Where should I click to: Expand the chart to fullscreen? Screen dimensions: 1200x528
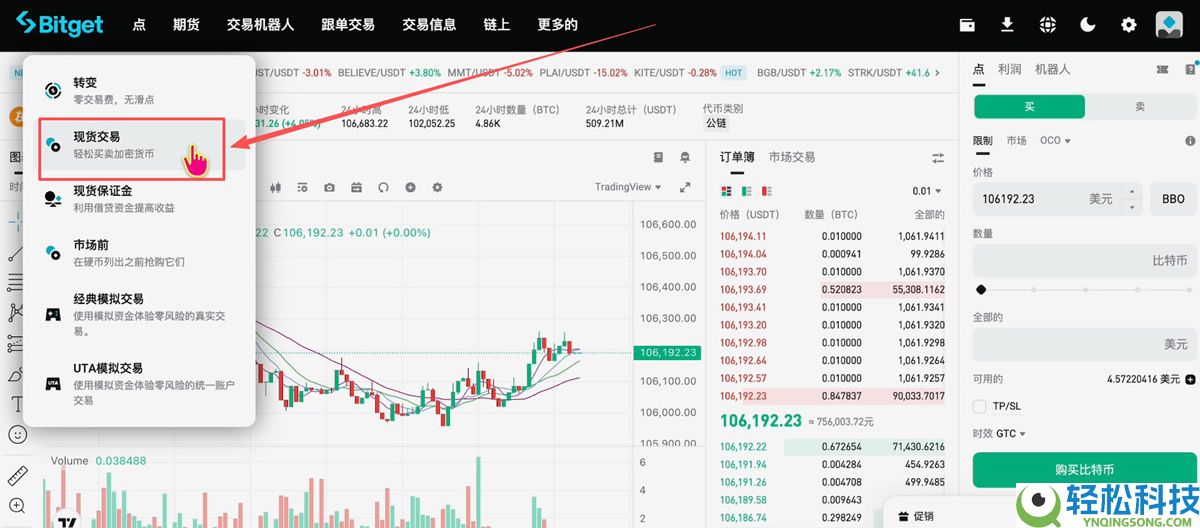pos(685,187)
